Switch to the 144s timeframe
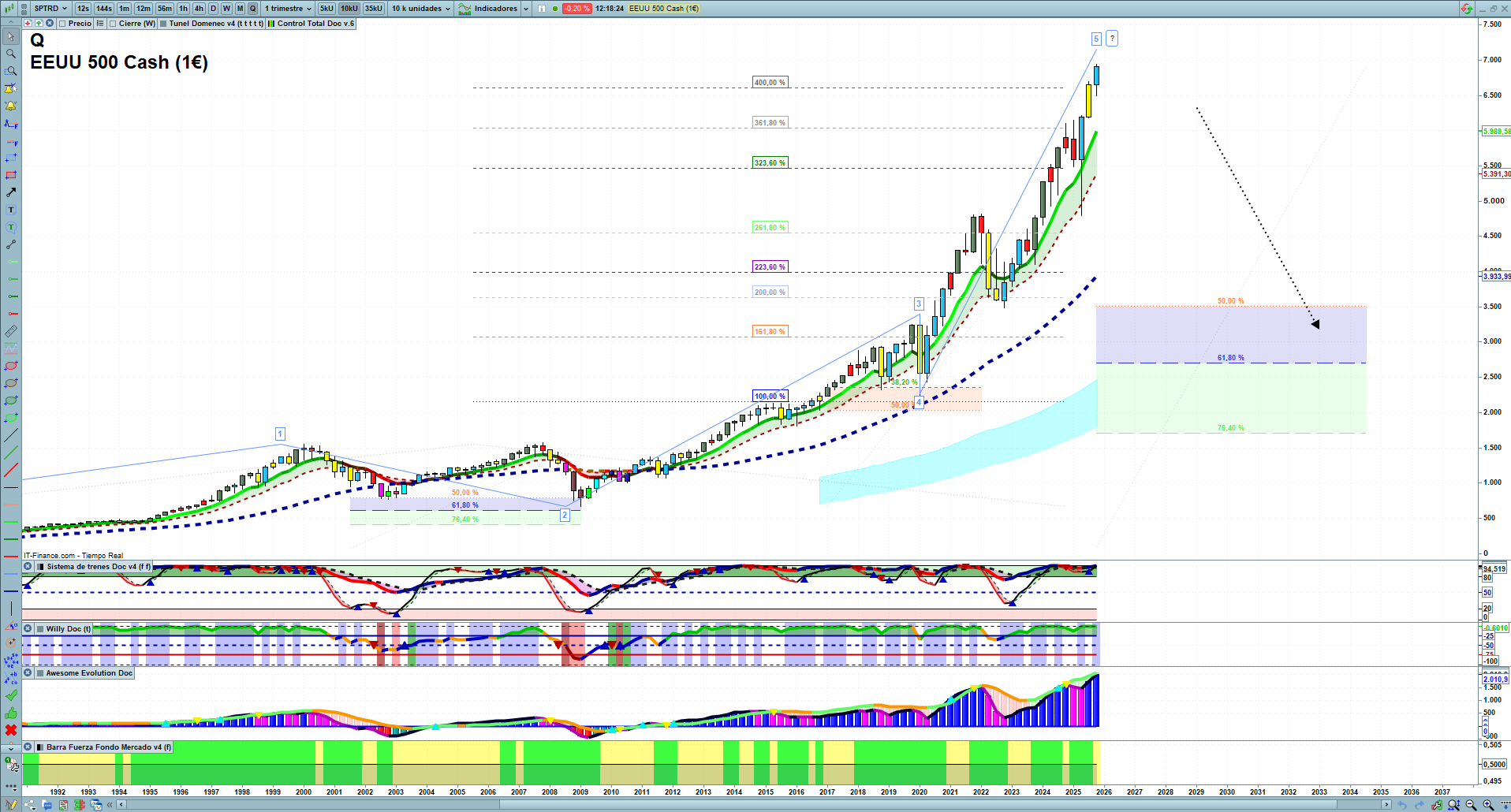Viewport: 1511px width, 812px height. 104,9
